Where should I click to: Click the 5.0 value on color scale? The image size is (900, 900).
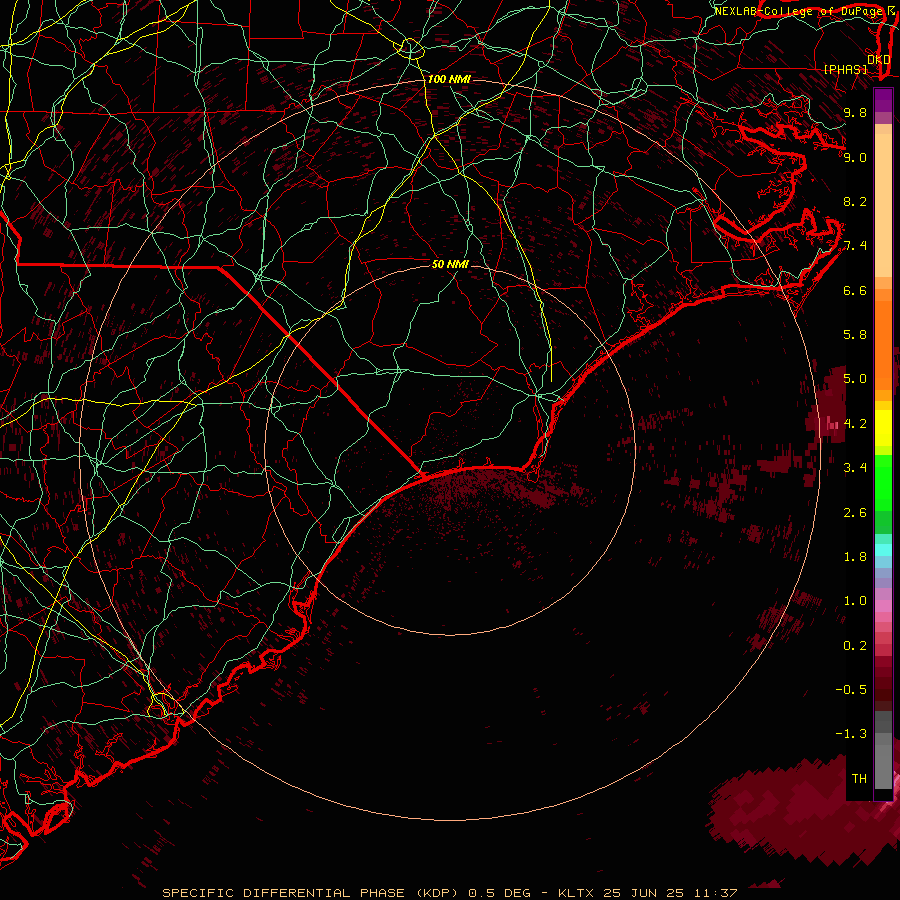pos(855,379)
